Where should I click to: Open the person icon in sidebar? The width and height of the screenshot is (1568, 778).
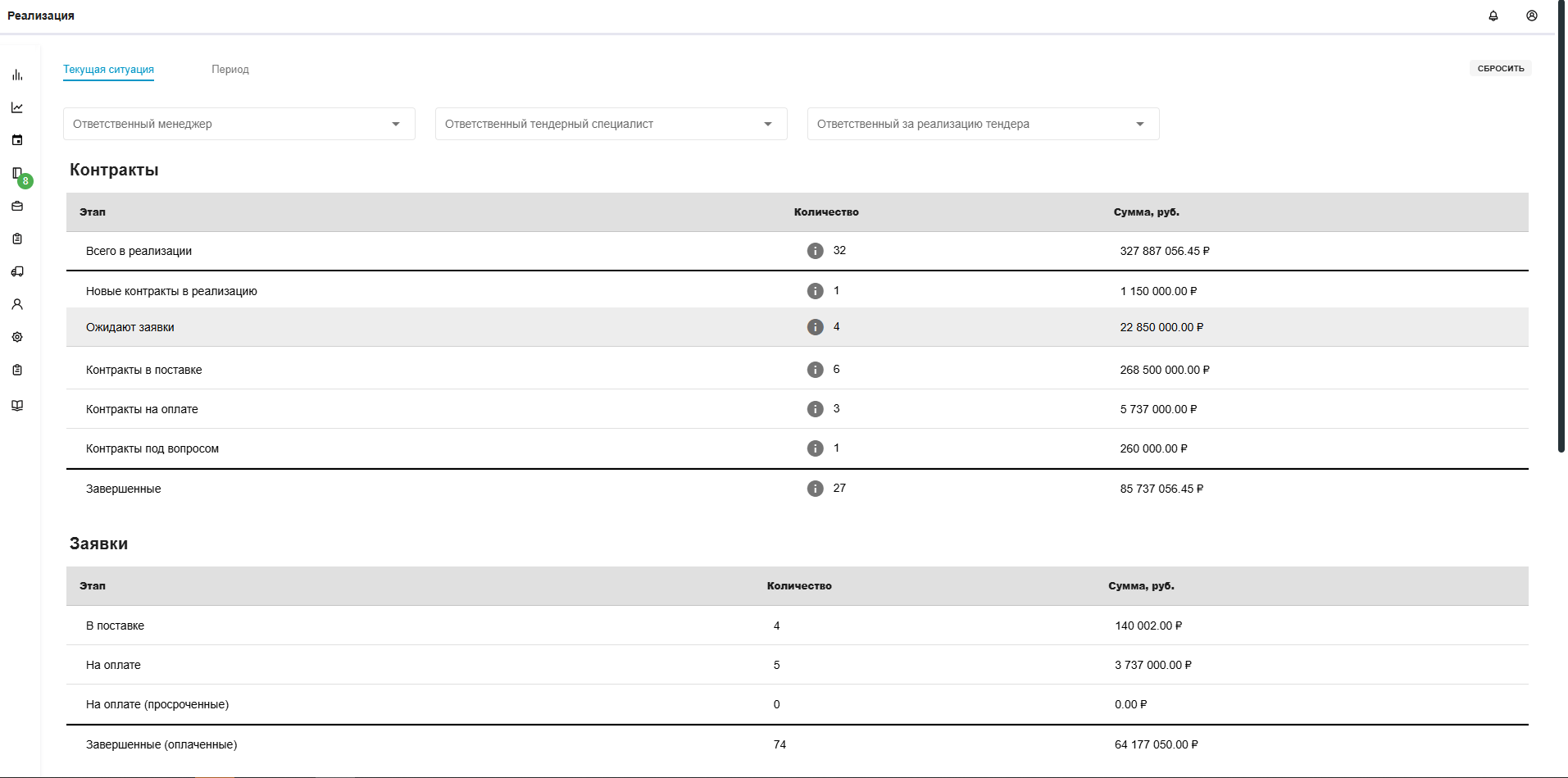pyautogui.click(x=17, y=304)
